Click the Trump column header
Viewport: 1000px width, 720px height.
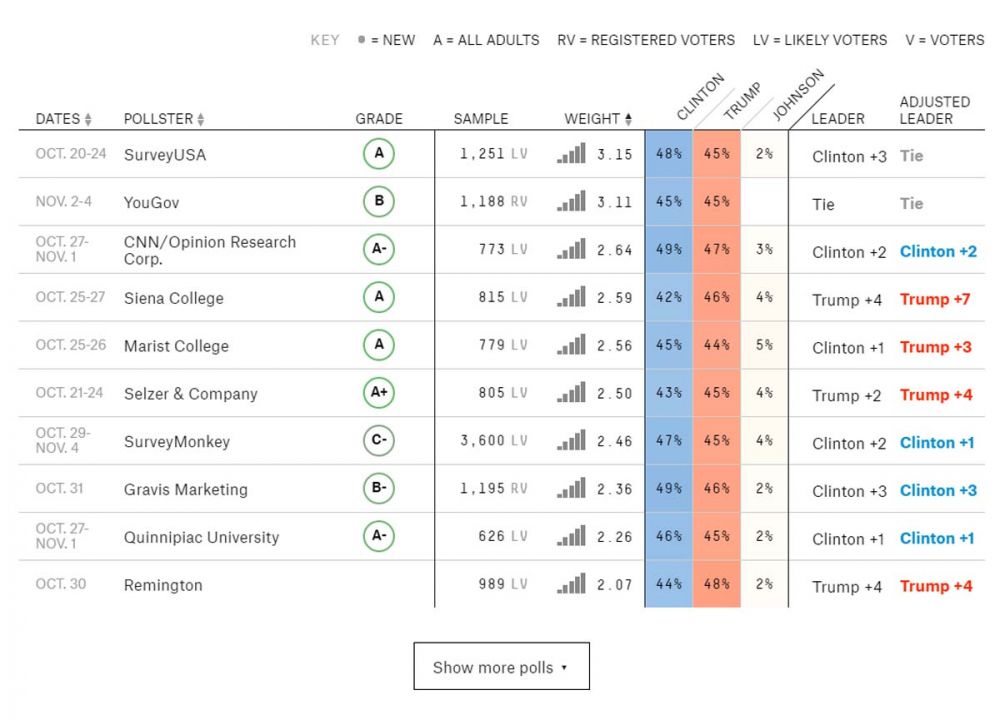click(x=741, y=102)
